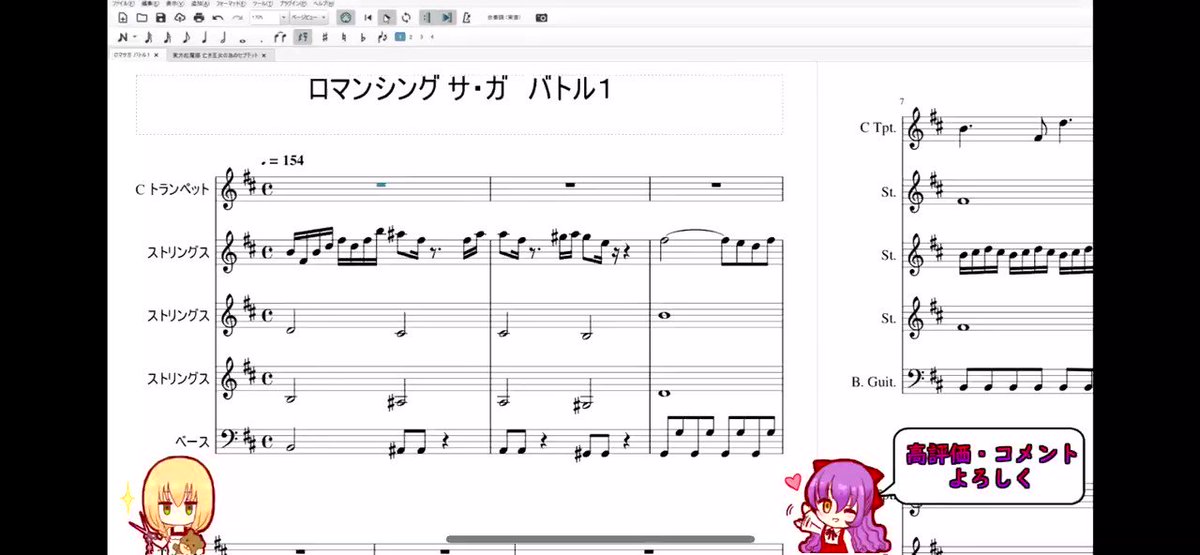
Task: Print the score using printer icon
Action: click(198, 18)
